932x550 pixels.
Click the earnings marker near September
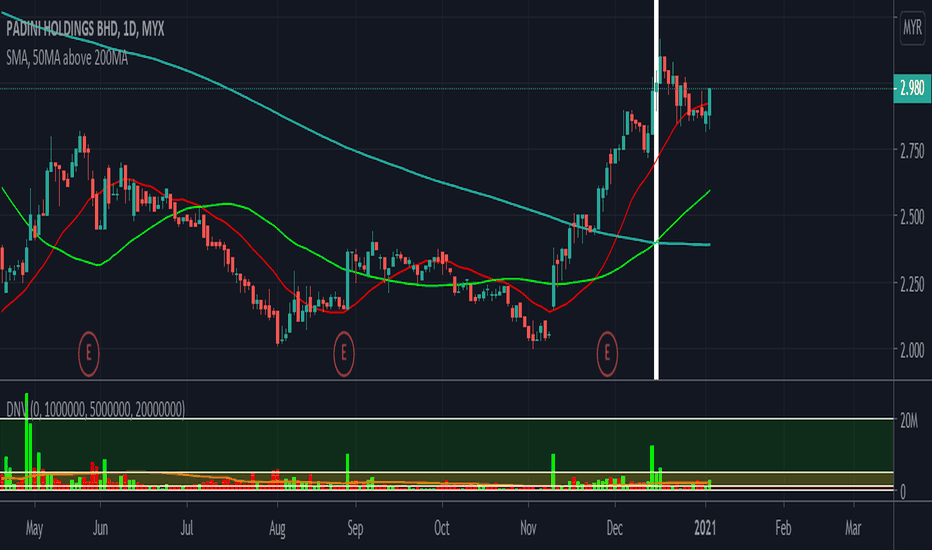coord(344,354)
